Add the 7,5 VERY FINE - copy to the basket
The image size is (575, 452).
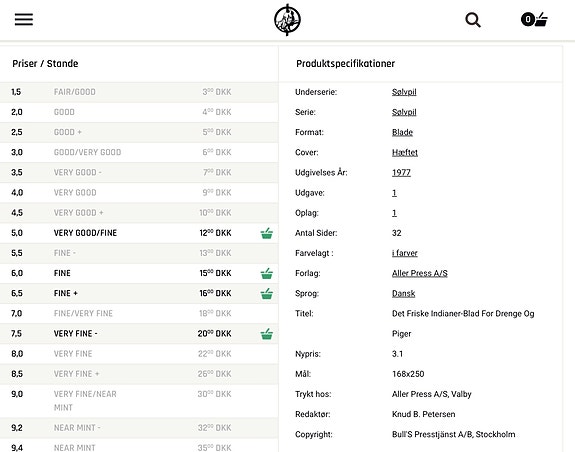pos(267,334)
